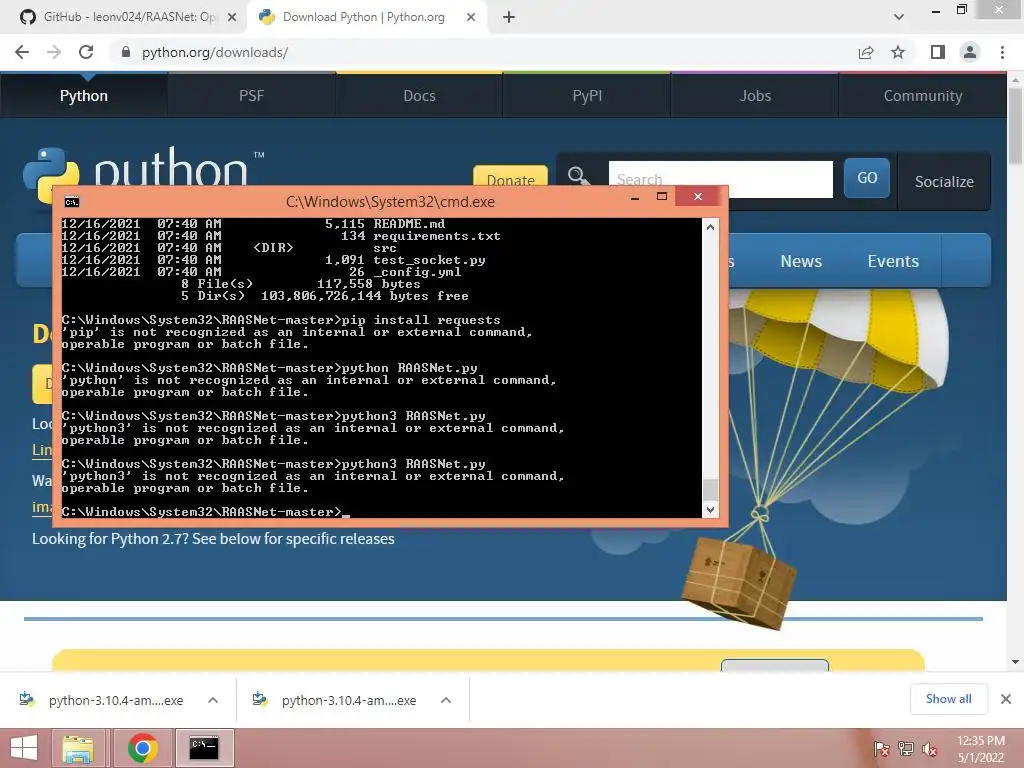
Task: Click the Chrome back arrow
Action: point(22,52)
